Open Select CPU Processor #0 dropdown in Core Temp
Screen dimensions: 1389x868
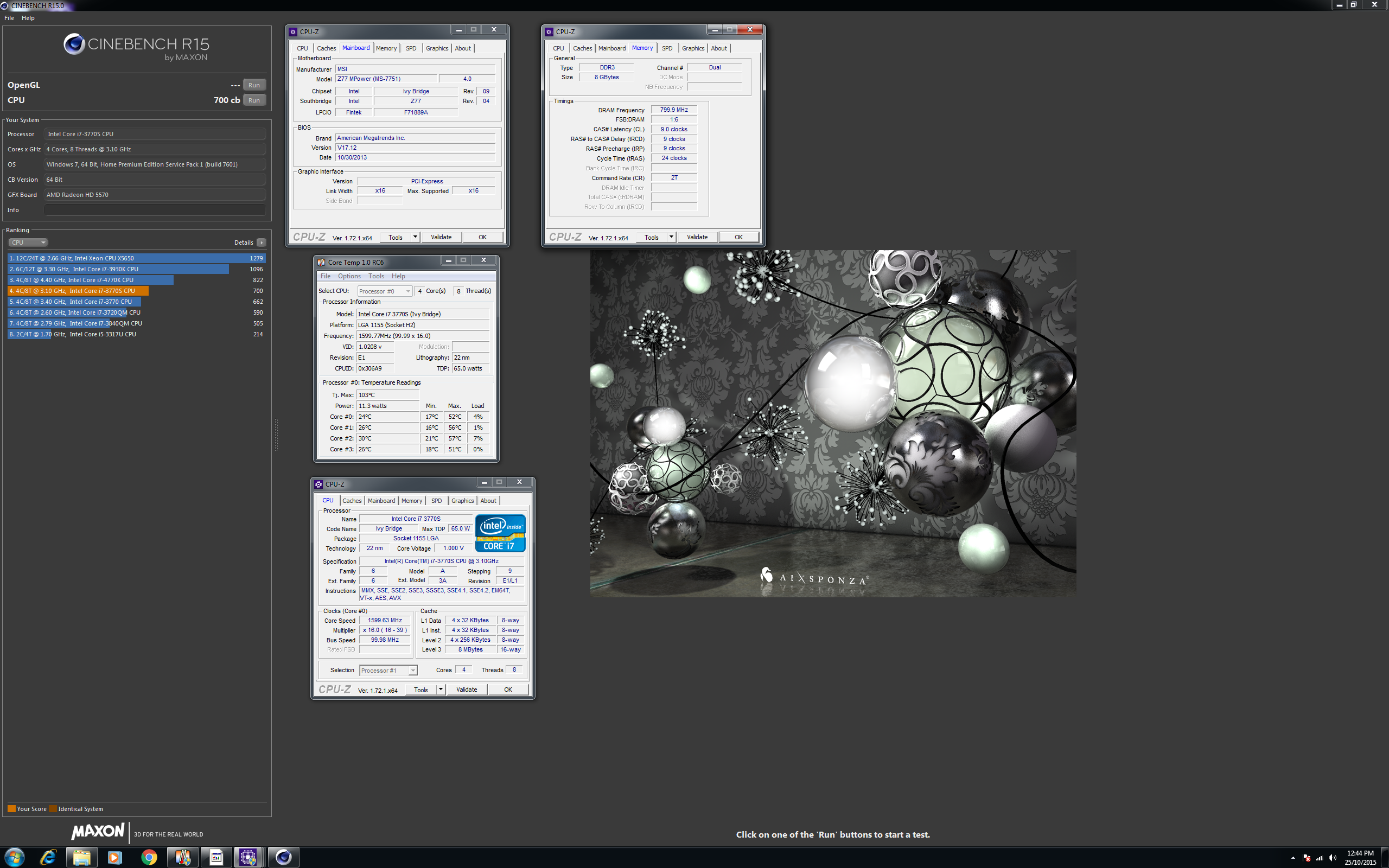[x=385, y=291]
